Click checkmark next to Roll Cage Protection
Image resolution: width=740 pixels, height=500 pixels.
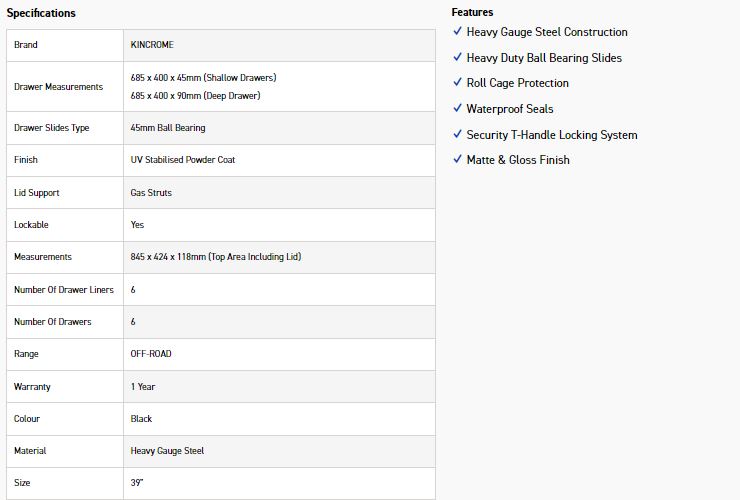(457, 82)
